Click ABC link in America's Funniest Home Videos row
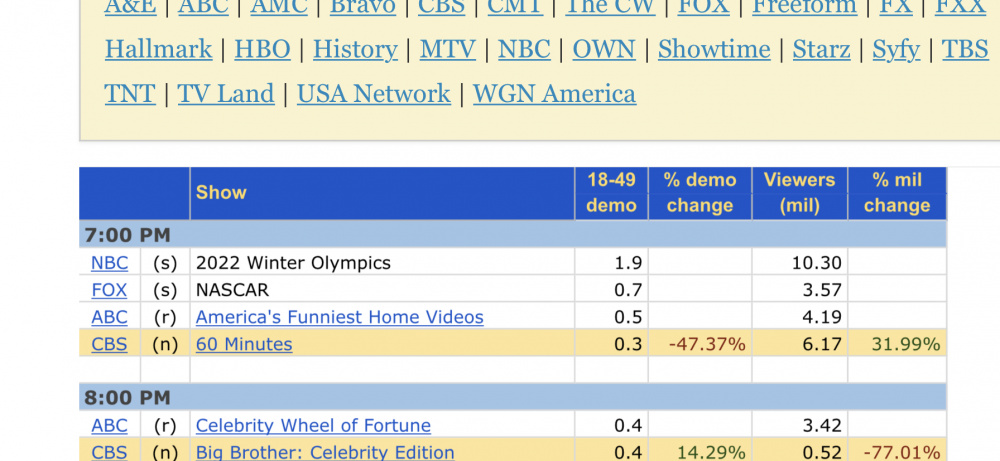The image size is (1000, 461). coord(109,317)
